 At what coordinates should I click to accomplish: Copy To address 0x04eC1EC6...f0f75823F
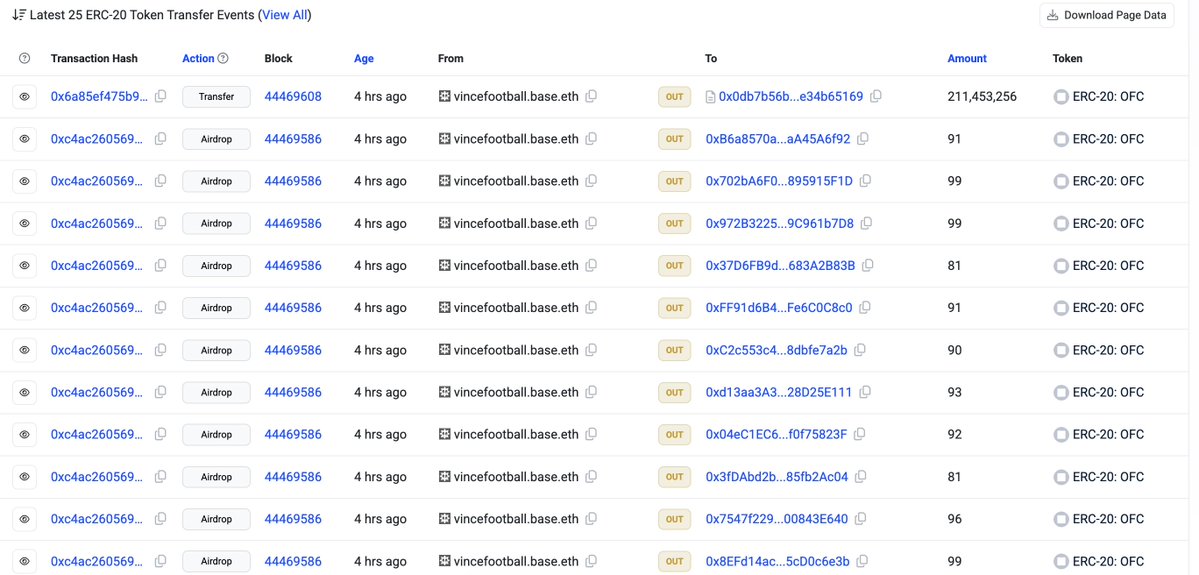(x=860, y=434)
